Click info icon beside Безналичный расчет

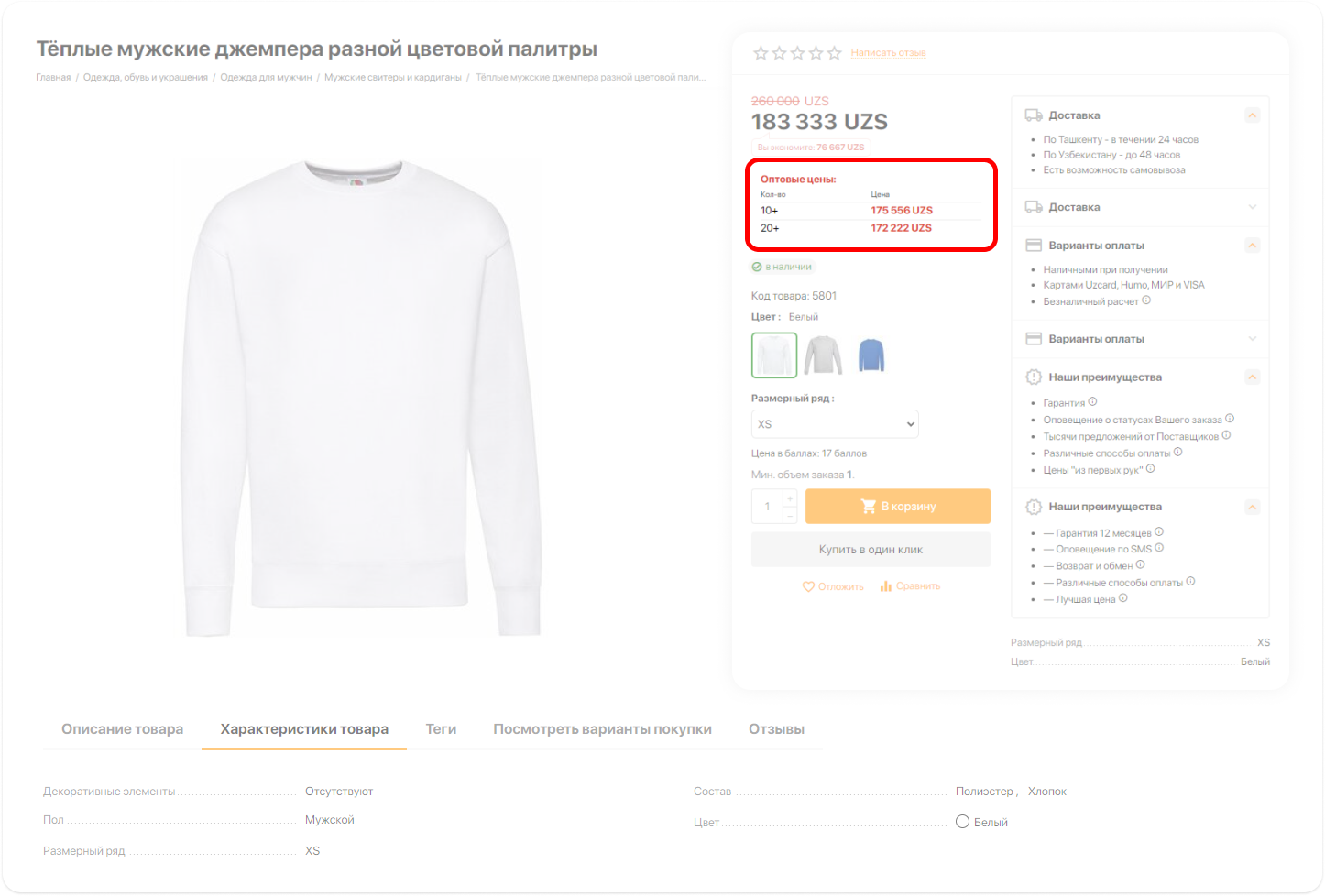pos(1146,300)
